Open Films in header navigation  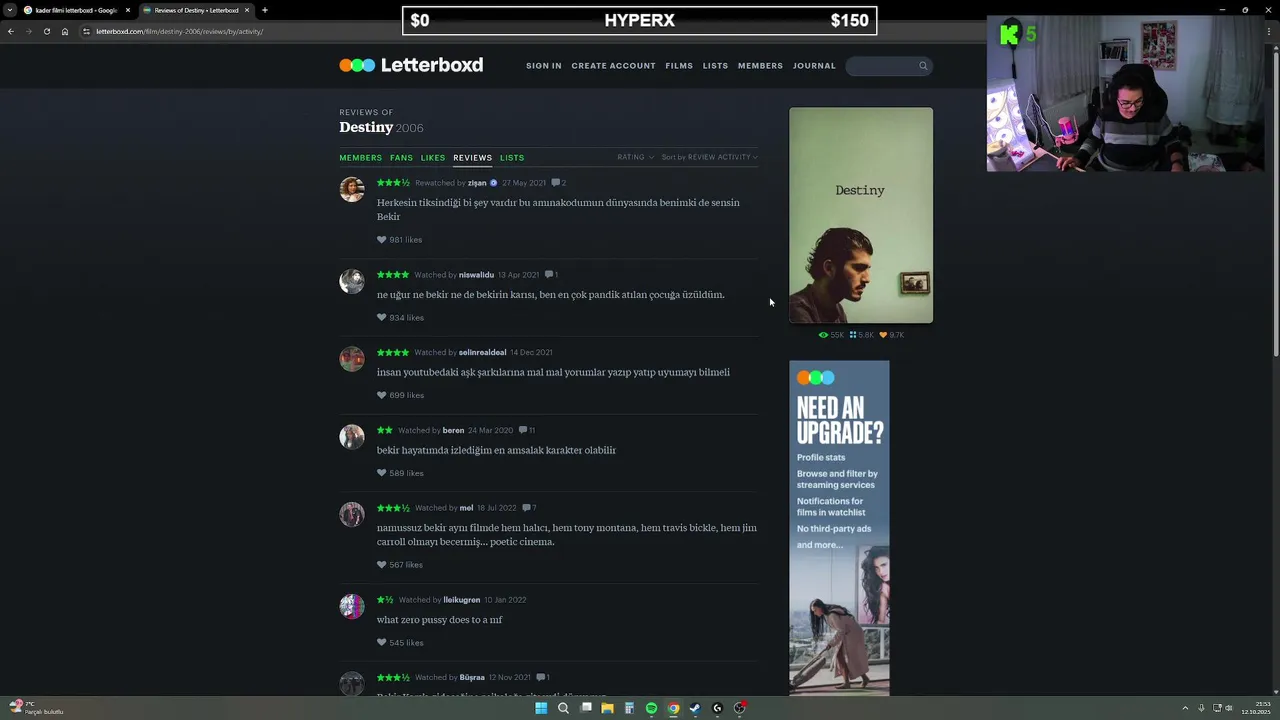[679, 66]
